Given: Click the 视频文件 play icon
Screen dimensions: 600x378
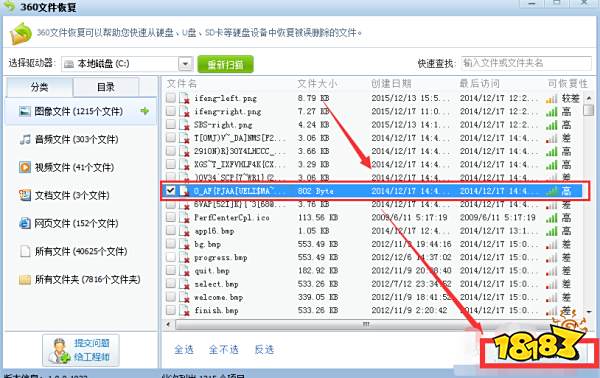Looking at the screenshot, I should pyautogui.click(x=25, y=168).
